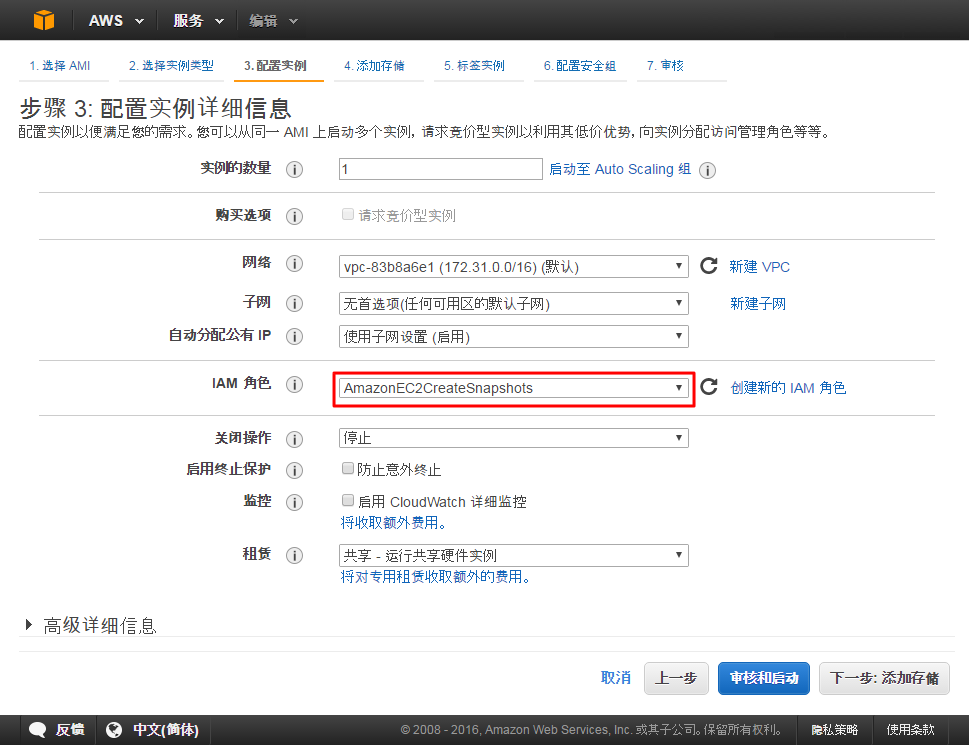This screenshot has height=745, width=969.
Task: Click 反馈 in the footer
Action: (70, 730)
